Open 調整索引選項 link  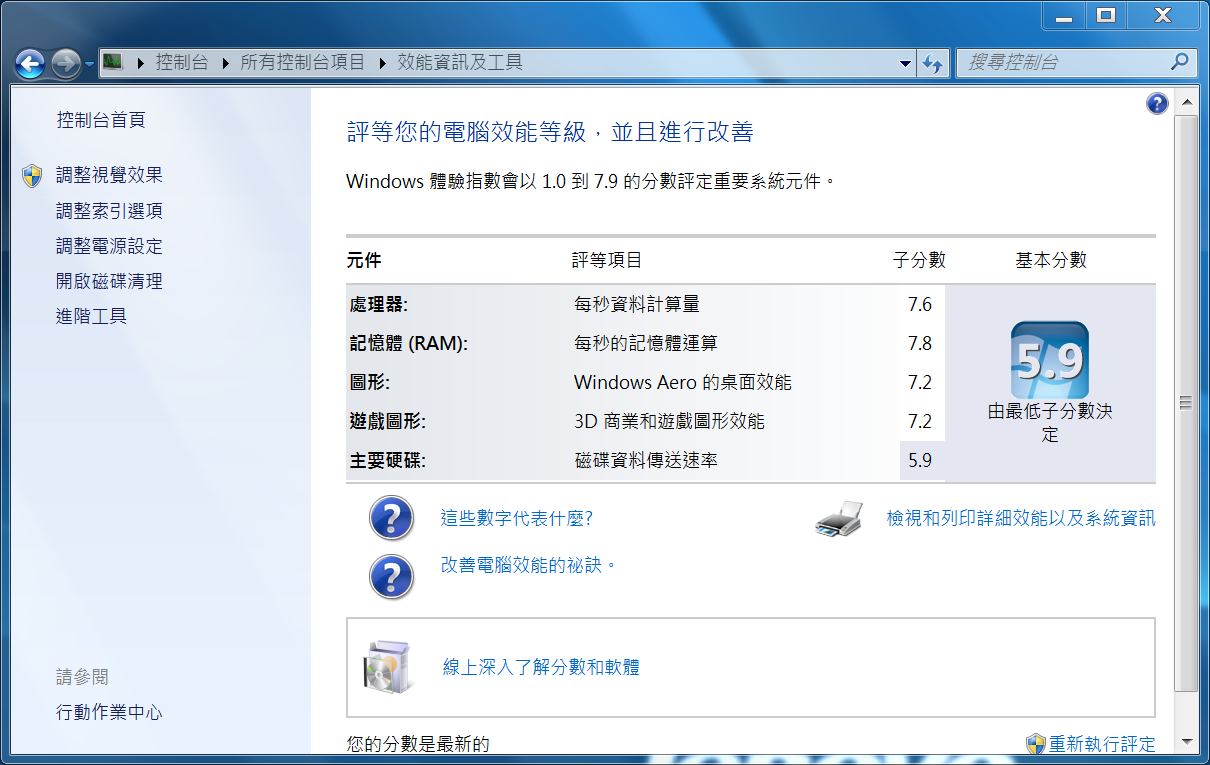tap(109, 211)
